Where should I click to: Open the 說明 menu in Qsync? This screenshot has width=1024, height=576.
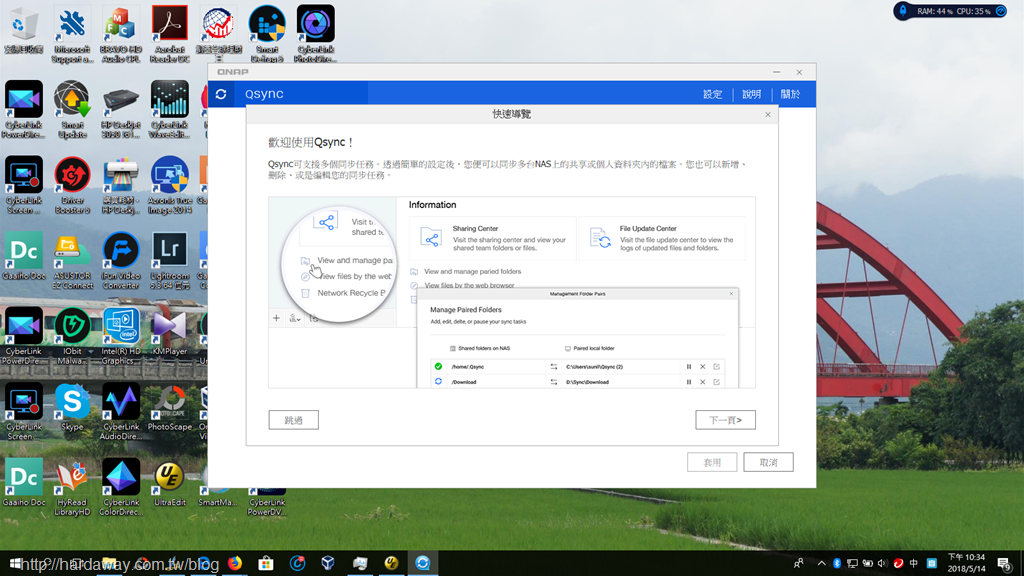(x=752, y=94)
